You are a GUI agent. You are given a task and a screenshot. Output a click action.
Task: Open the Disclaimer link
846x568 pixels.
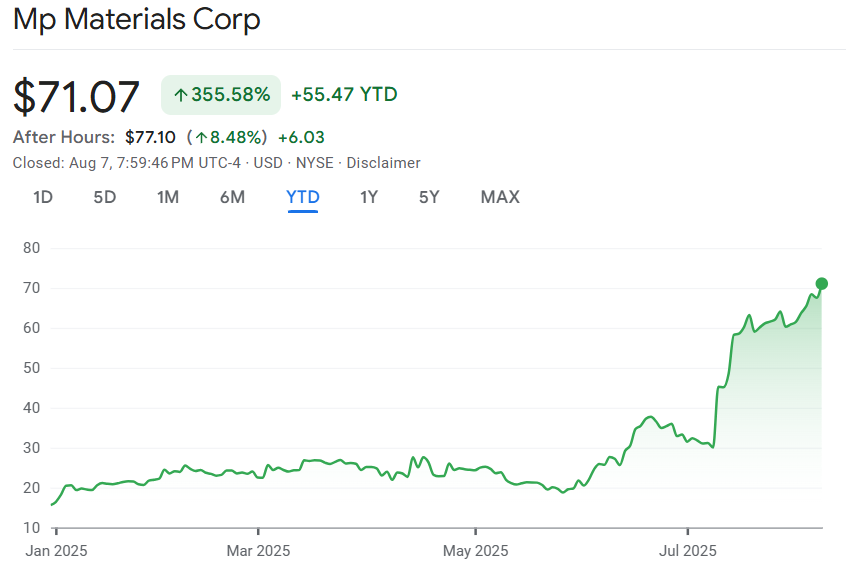click(383, 163)
